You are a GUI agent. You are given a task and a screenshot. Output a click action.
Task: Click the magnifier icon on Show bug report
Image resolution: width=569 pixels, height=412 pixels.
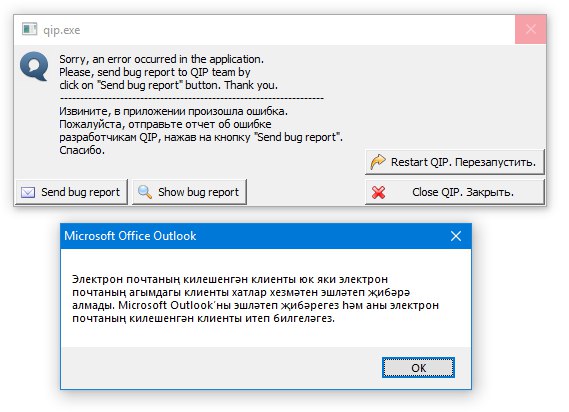click(x=145, y=192)
